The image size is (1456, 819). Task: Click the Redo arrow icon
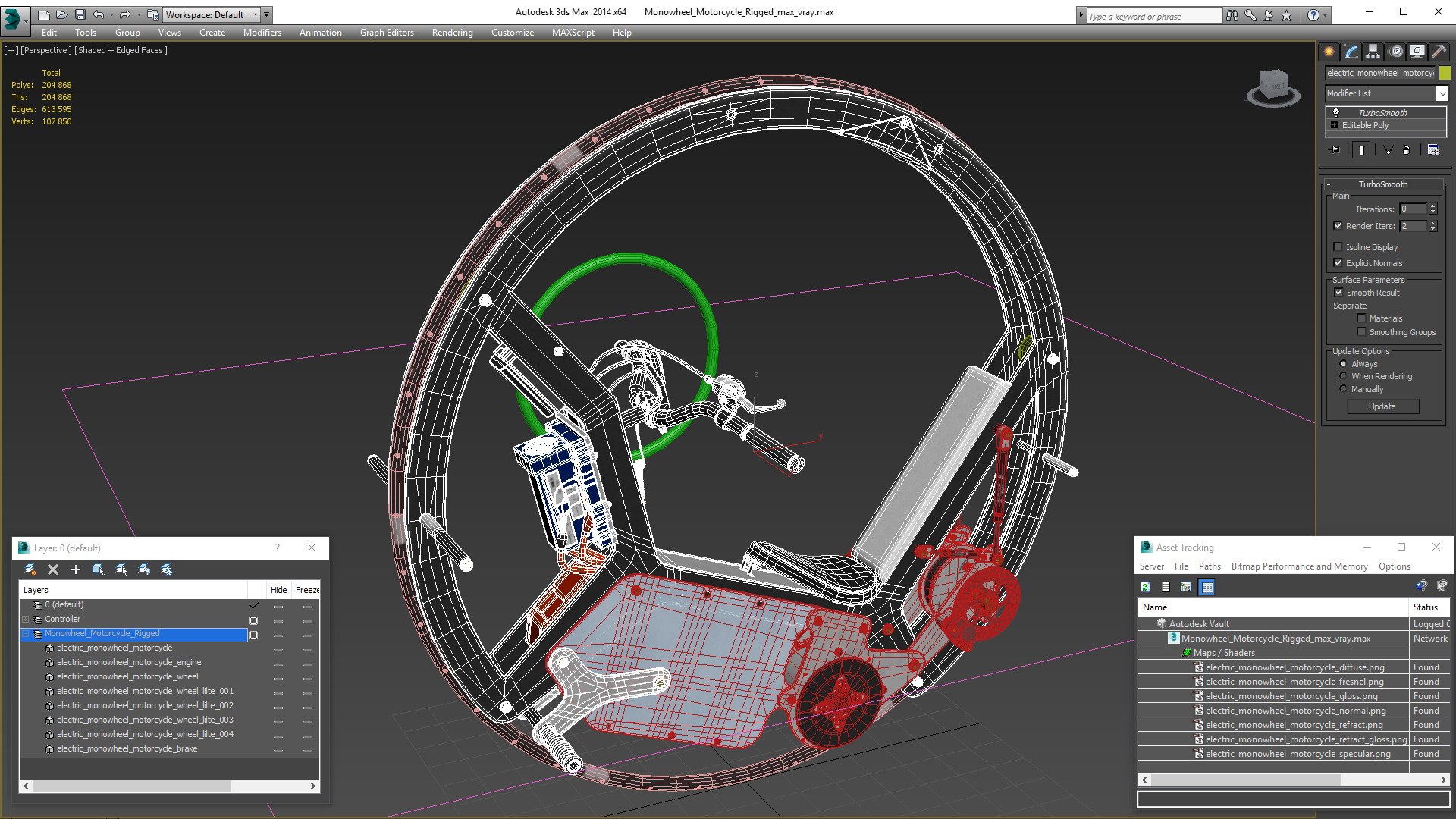pos(125,14)
